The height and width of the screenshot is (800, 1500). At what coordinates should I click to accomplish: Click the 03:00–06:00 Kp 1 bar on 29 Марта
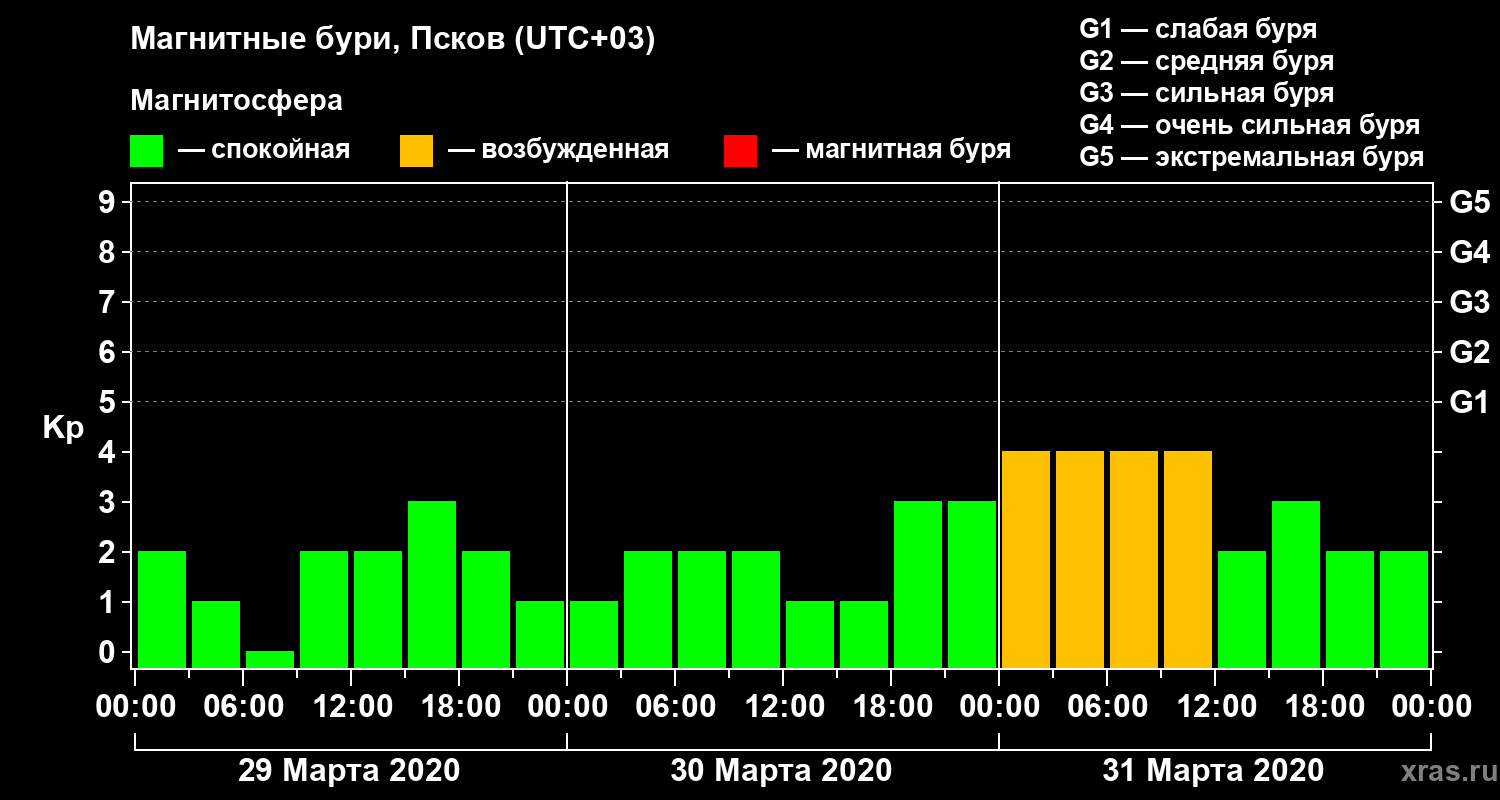point(216,634)
